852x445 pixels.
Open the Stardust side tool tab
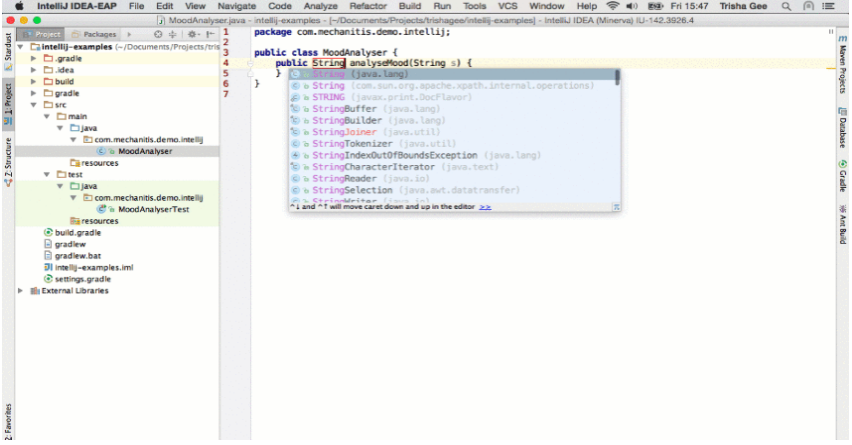pyautogui.click(x=8, y=52)
